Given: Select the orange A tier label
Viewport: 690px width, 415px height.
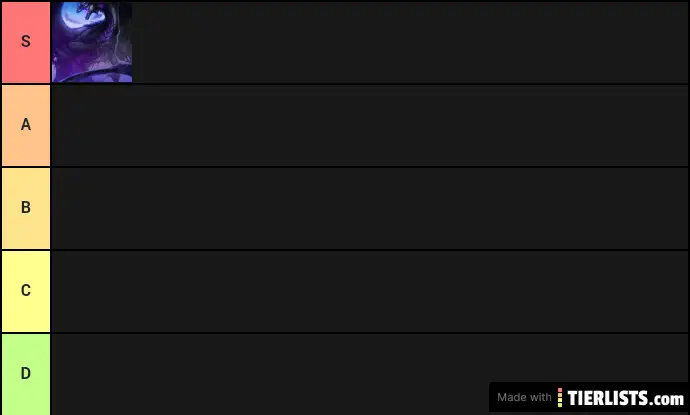Looking at the screenshot, I should pyautogui.click(x=26, y=125).
